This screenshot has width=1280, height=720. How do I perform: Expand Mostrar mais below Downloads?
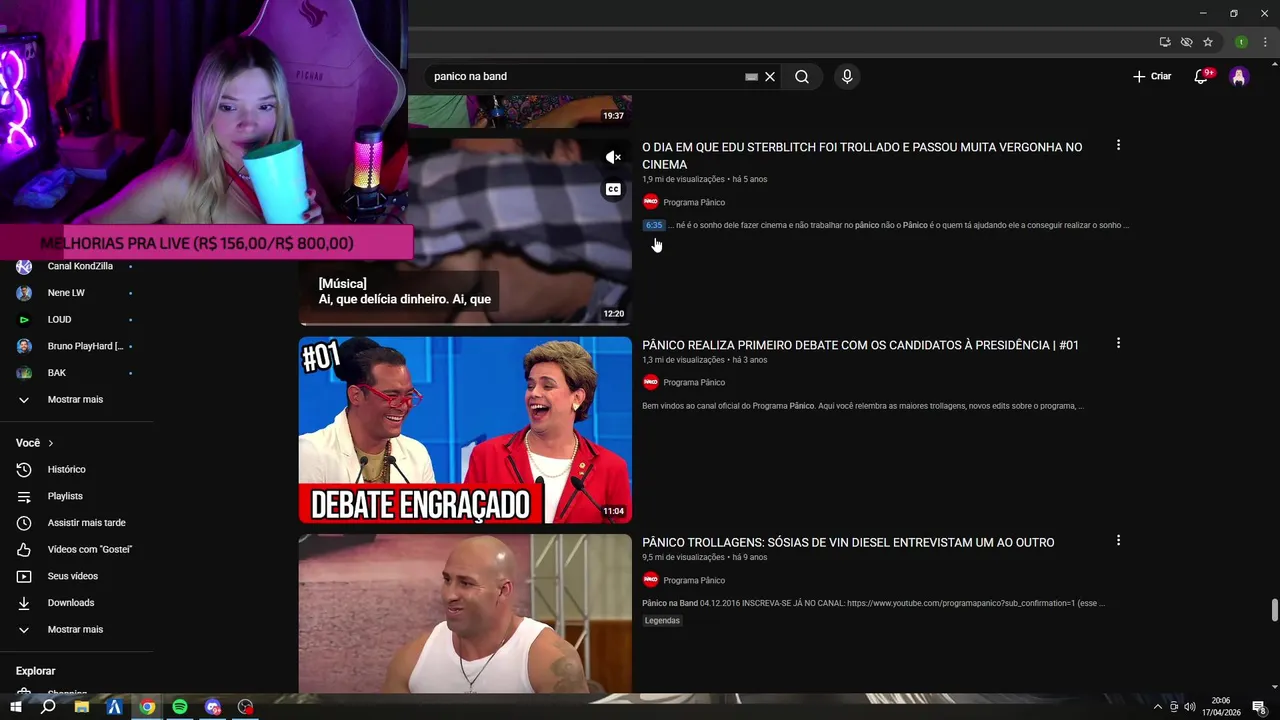76,629
